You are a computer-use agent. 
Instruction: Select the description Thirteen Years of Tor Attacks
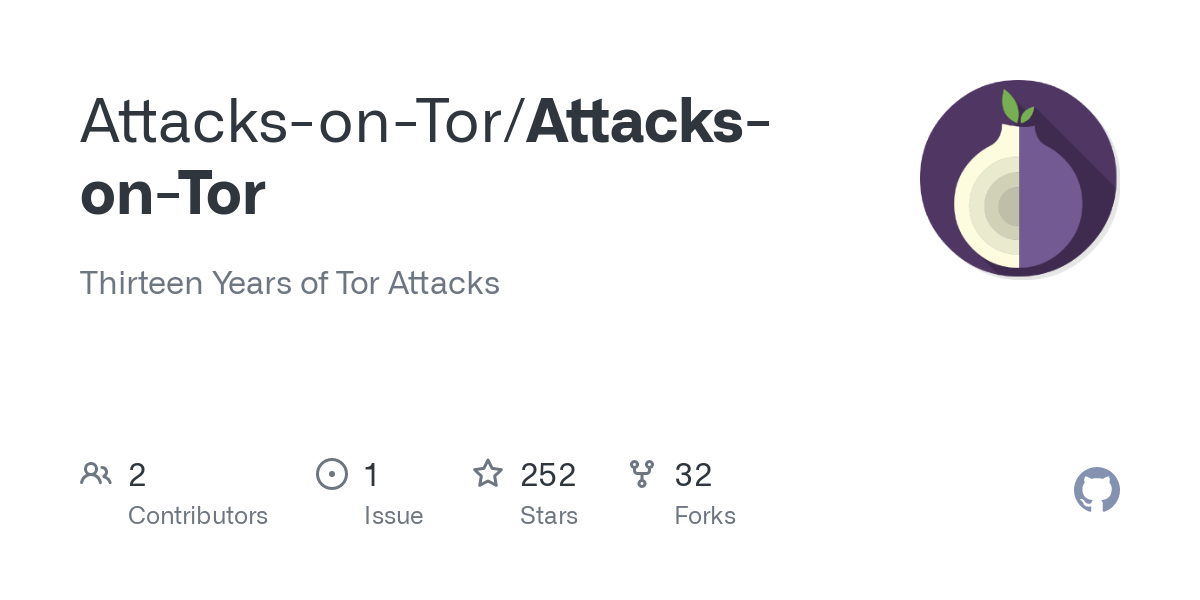(x=290, y=283)
